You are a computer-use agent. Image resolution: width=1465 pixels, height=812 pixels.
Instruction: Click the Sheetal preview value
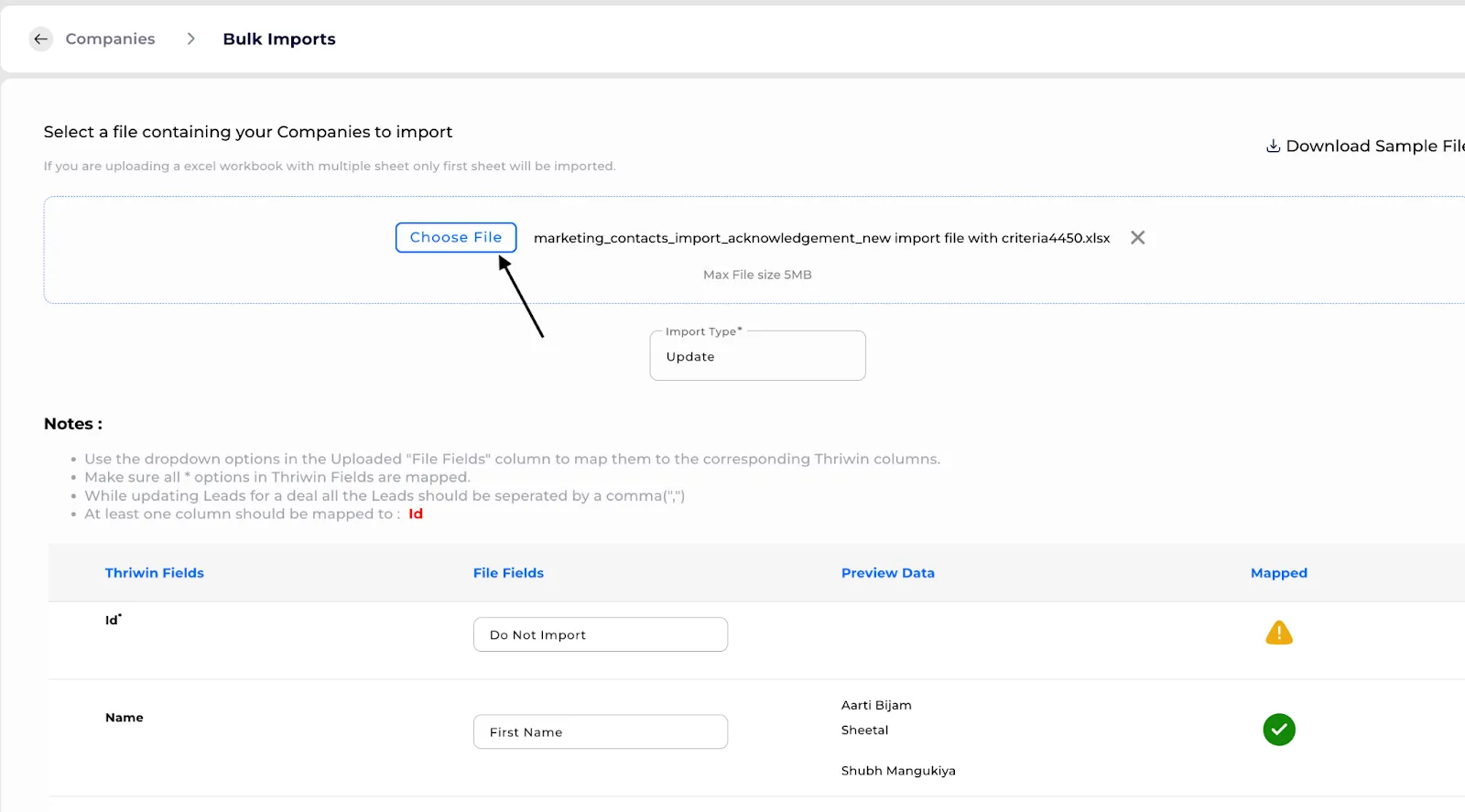click(x=864, y=730)
